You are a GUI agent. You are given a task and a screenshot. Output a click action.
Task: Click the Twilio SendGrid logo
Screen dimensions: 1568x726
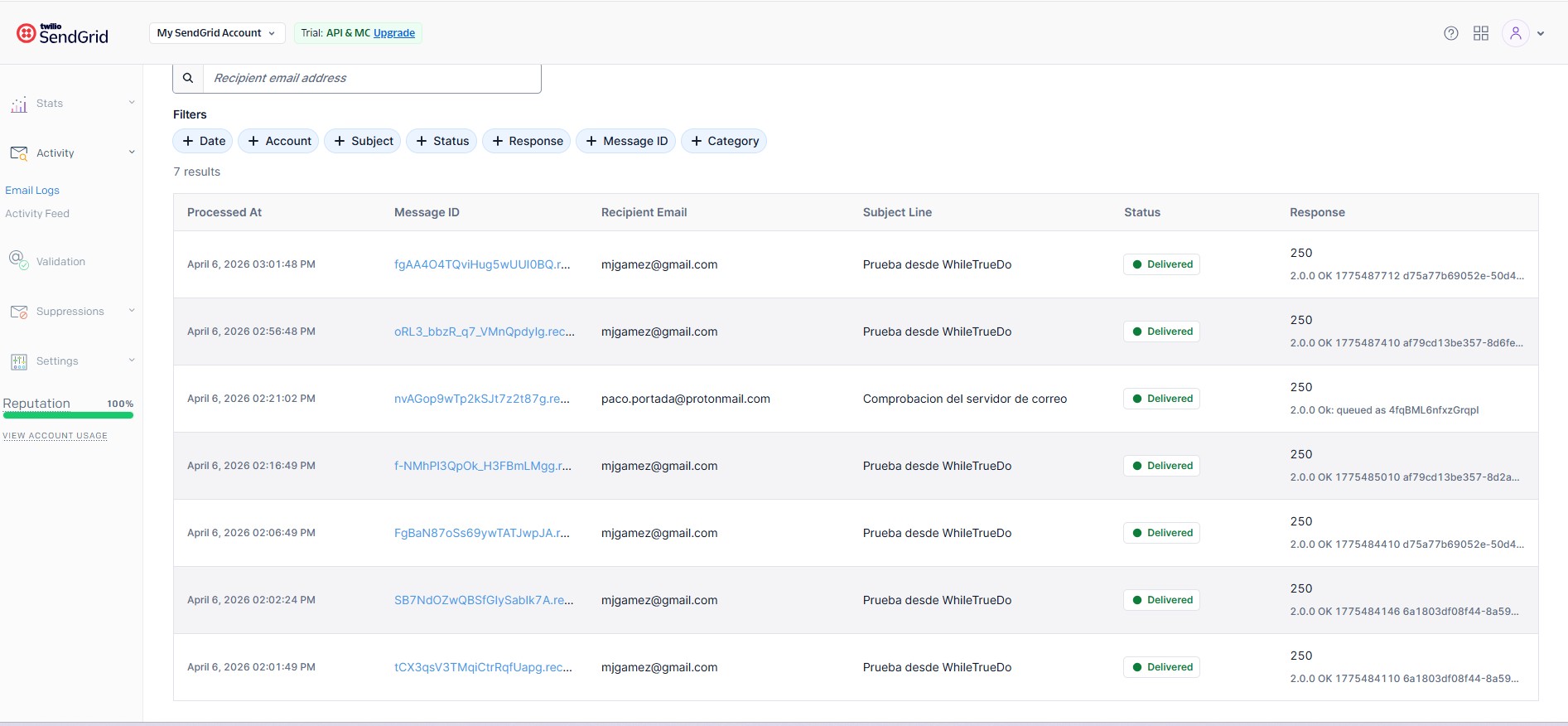[62, 34]
